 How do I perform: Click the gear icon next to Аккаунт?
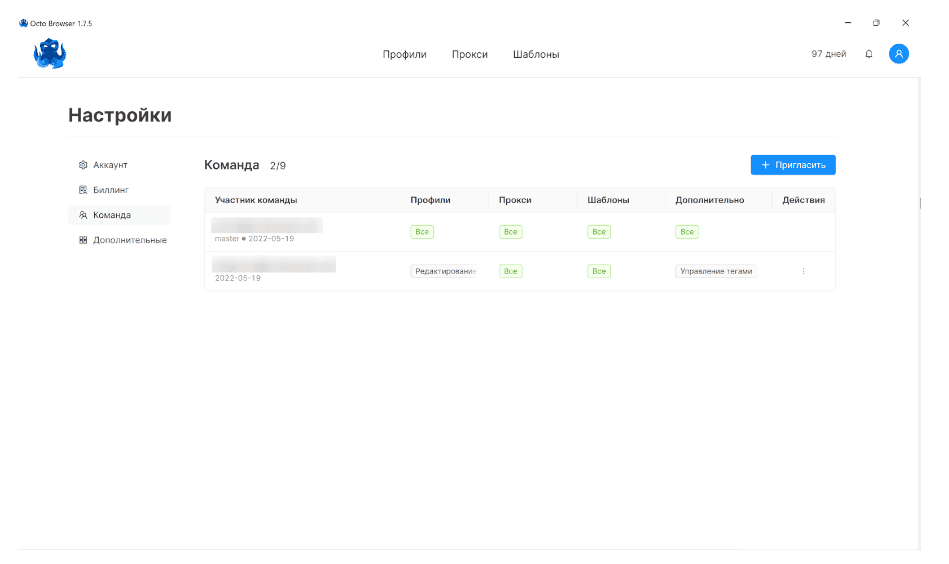coord(83,165)
